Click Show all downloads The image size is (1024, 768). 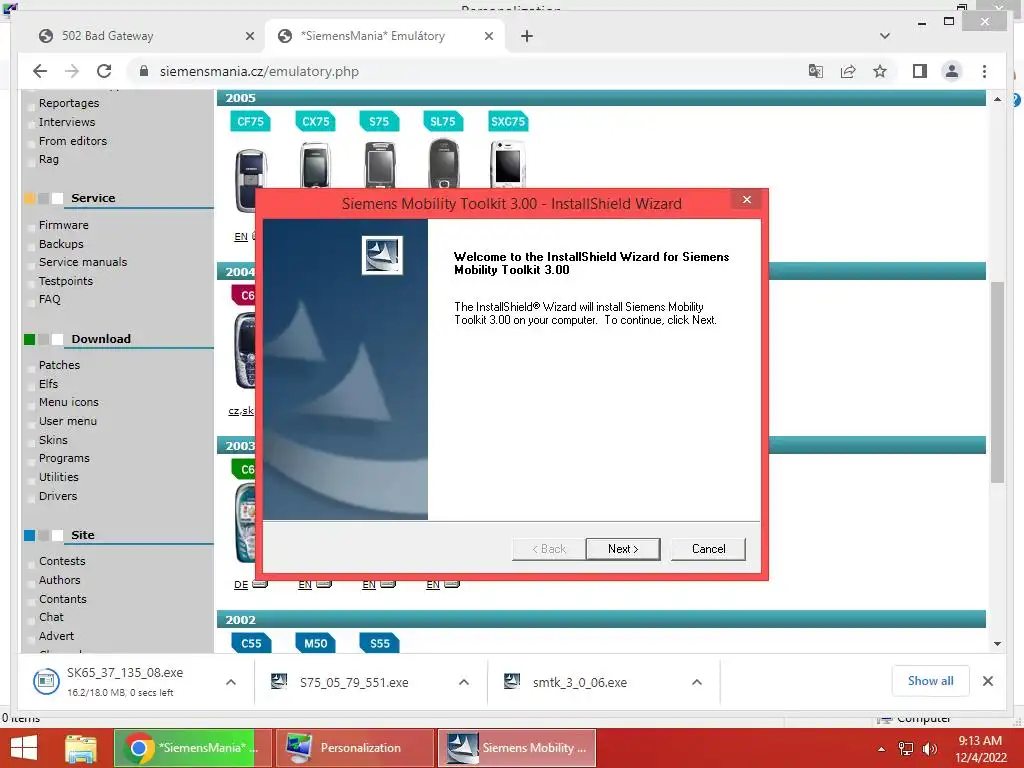tap(930, 681)
